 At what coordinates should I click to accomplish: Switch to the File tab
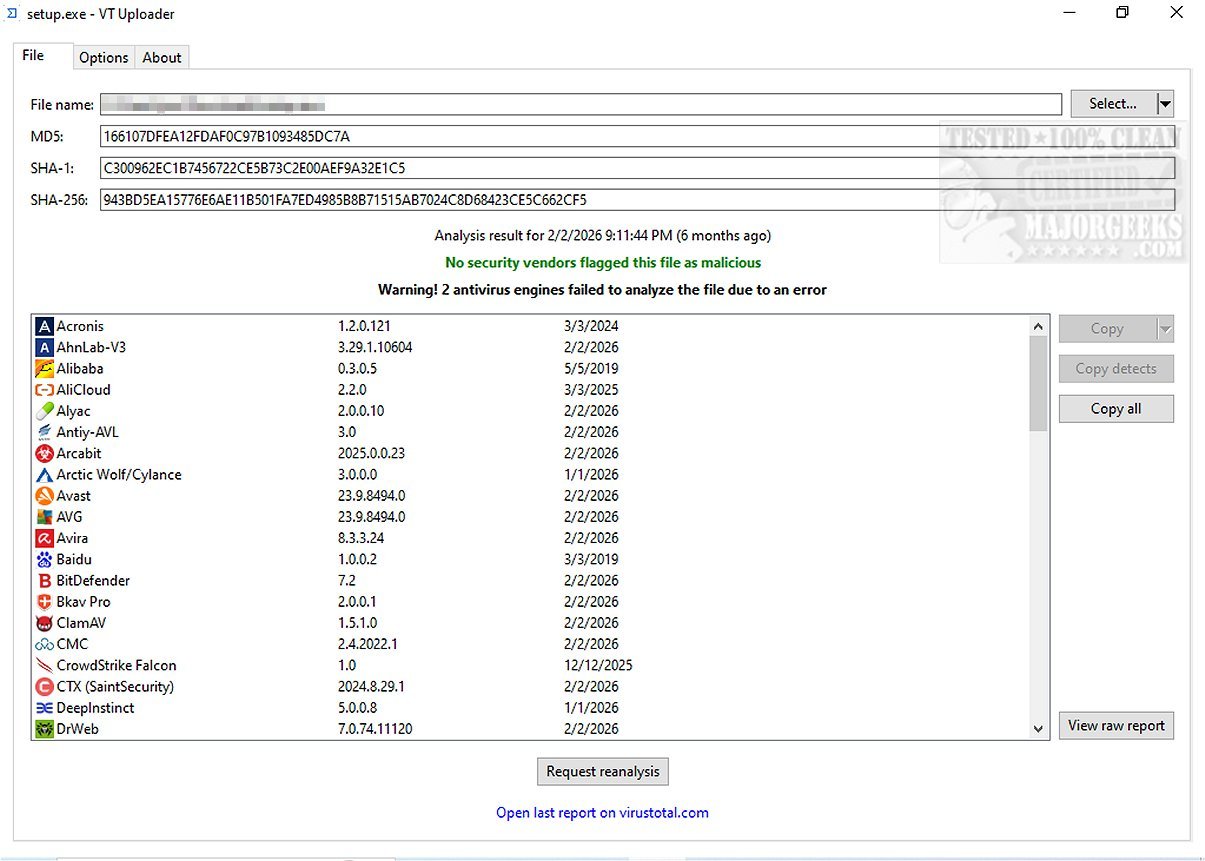[x=43, y=56]
